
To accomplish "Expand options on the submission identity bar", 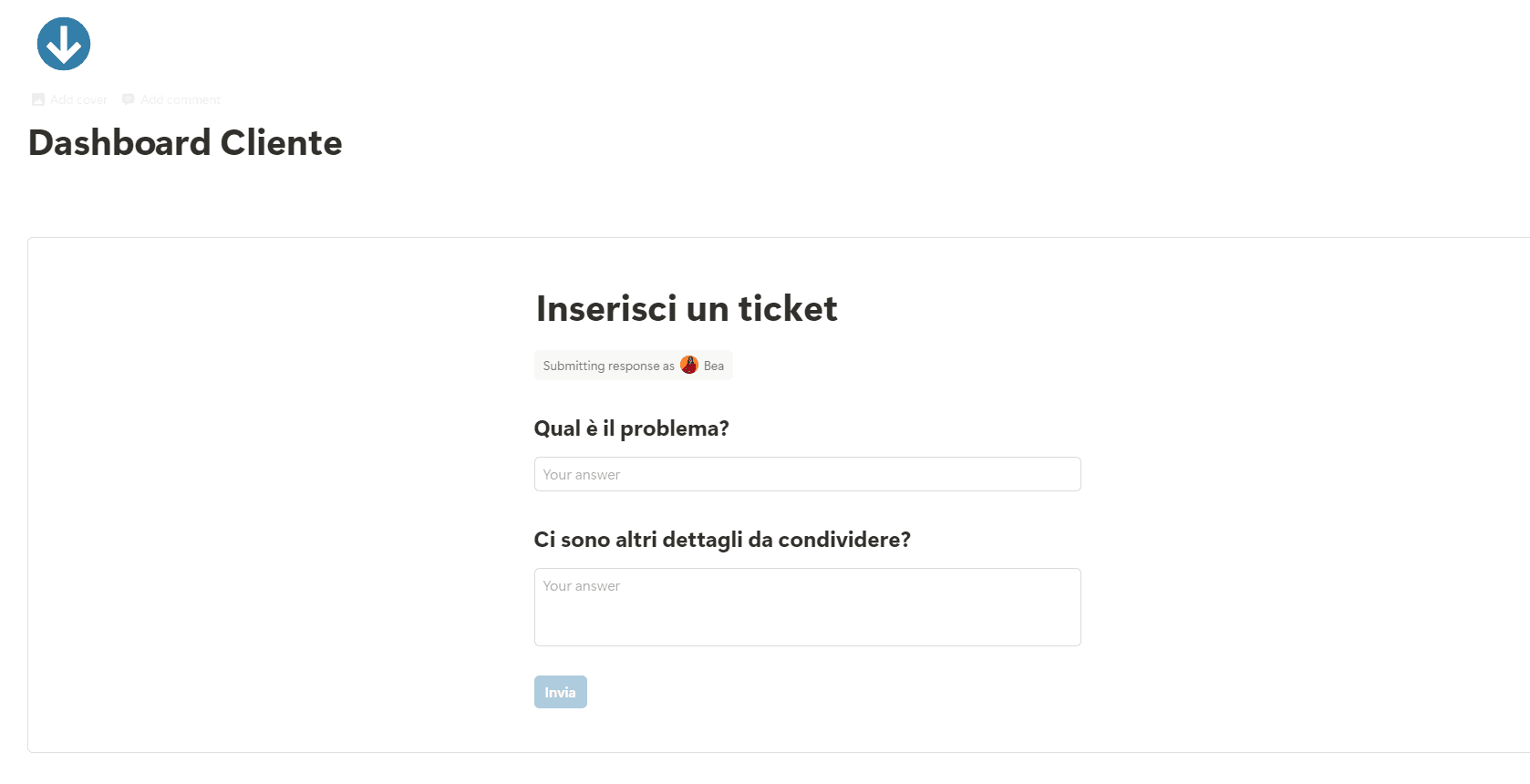I will pyautogui.click(x=633, y=365).
